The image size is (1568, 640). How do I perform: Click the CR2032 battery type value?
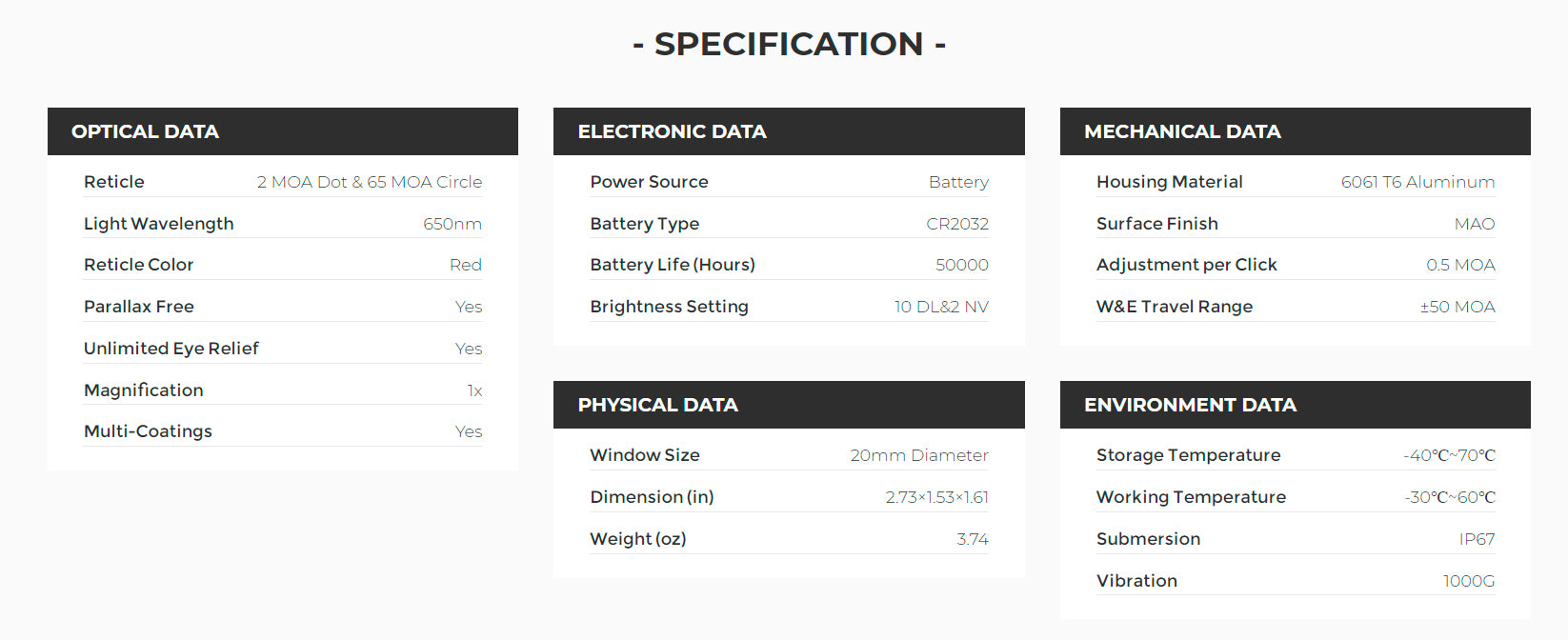(x=957, y=224)
